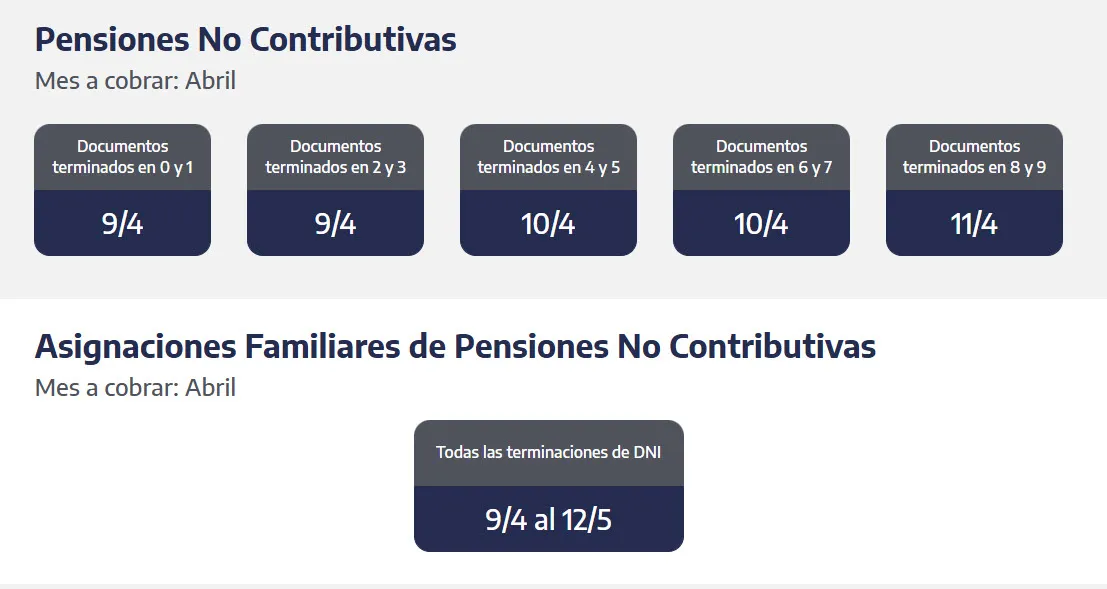Click 'Abril' under the Pensiones No Contributivas heading

(211, 81)
